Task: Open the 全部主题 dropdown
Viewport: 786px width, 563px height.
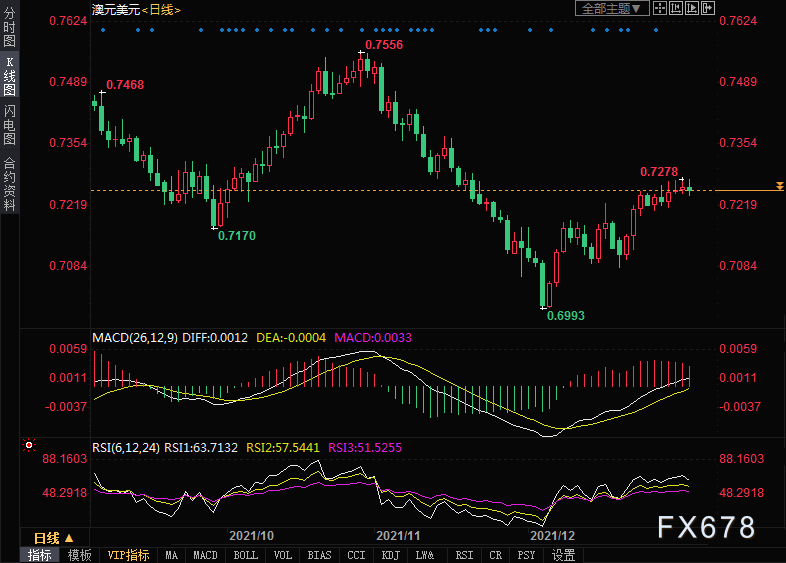Action: (x=610, y=8)
